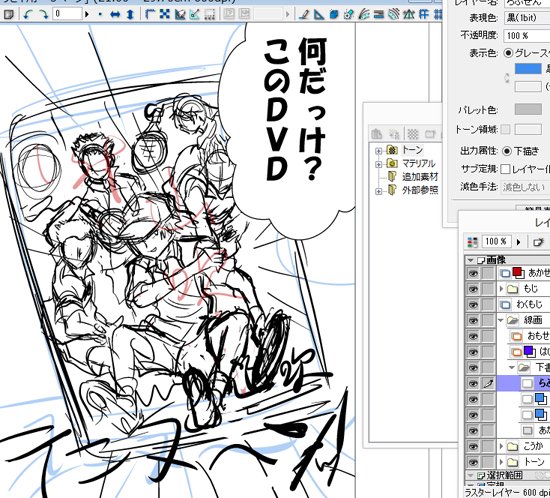Click the corner bracket toolbar icon

click(150, 14)
